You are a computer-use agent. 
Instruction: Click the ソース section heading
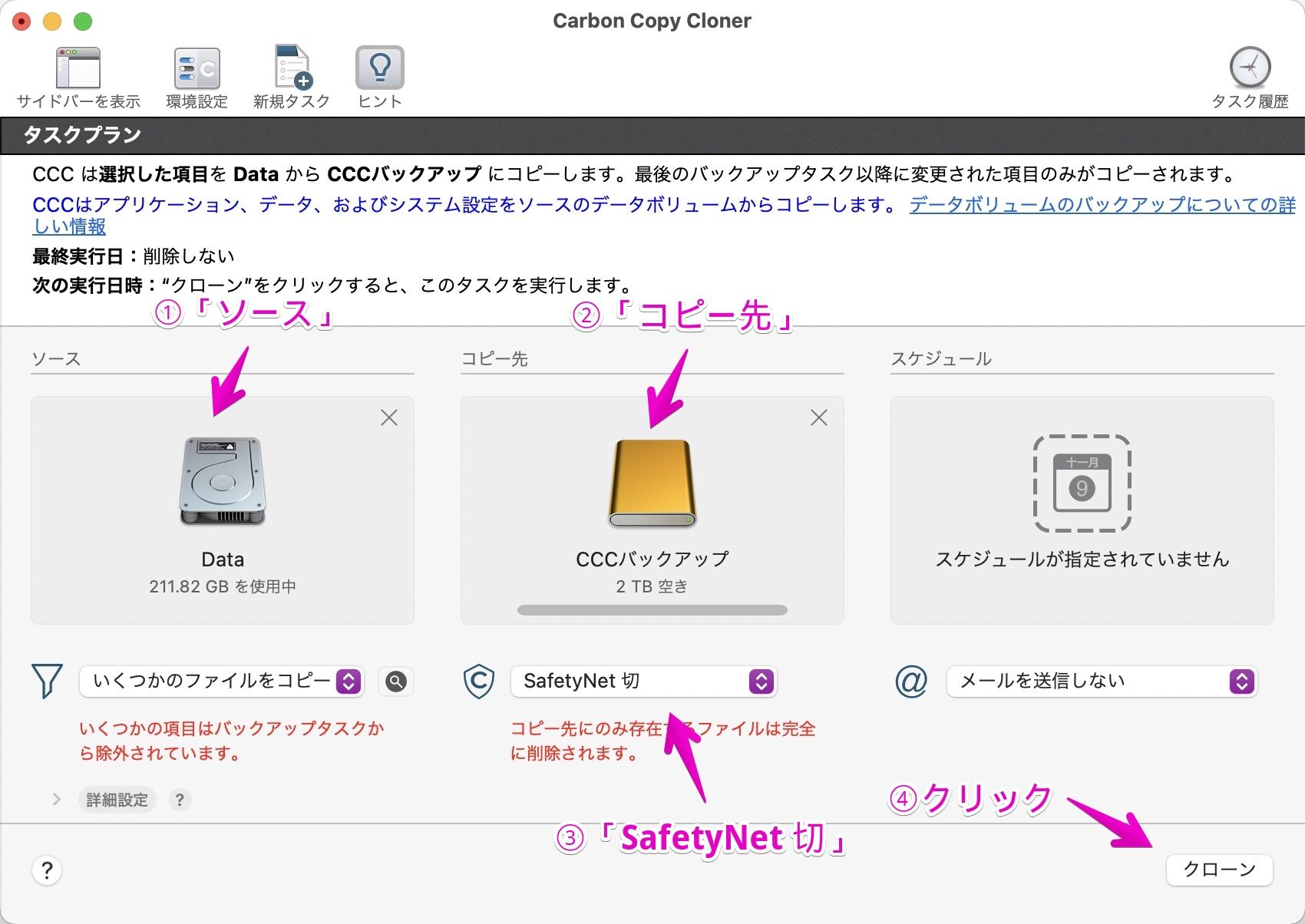(x=56, y=358)
